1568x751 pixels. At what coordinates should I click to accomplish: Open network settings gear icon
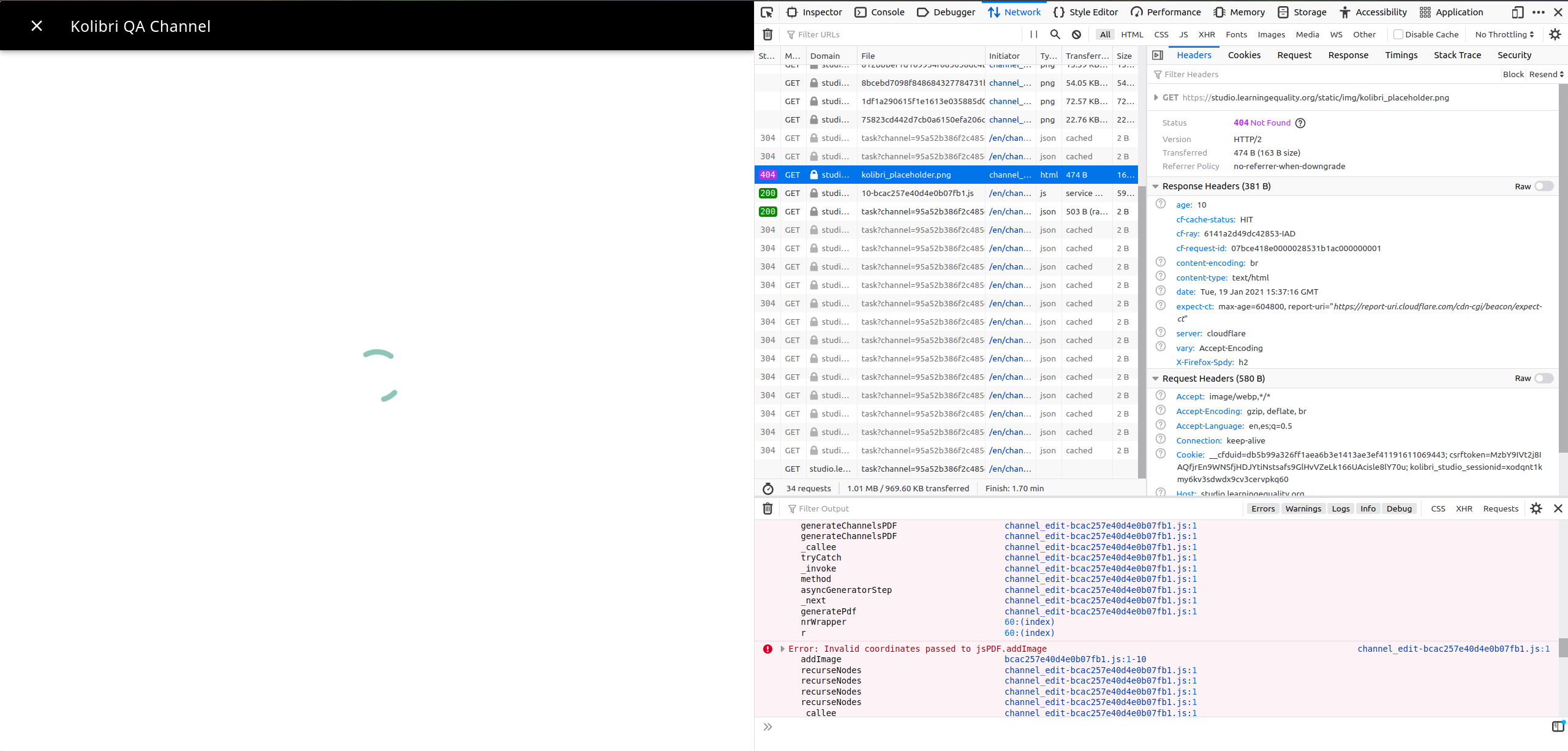(1555, 34)
